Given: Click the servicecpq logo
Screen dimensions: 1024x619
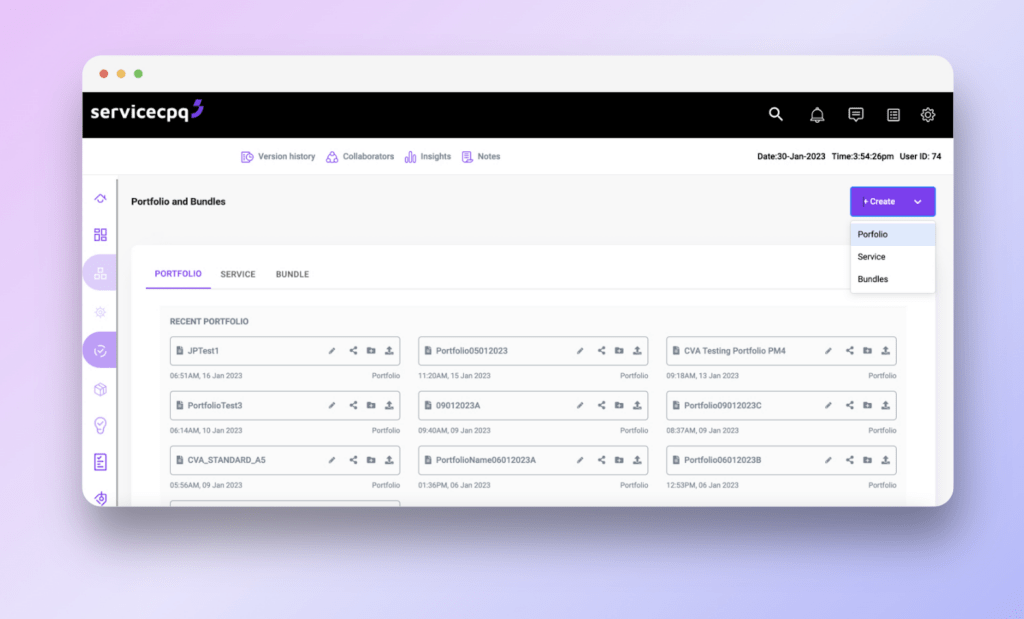Looking at the screenshot, I should (x=147, y=111).
